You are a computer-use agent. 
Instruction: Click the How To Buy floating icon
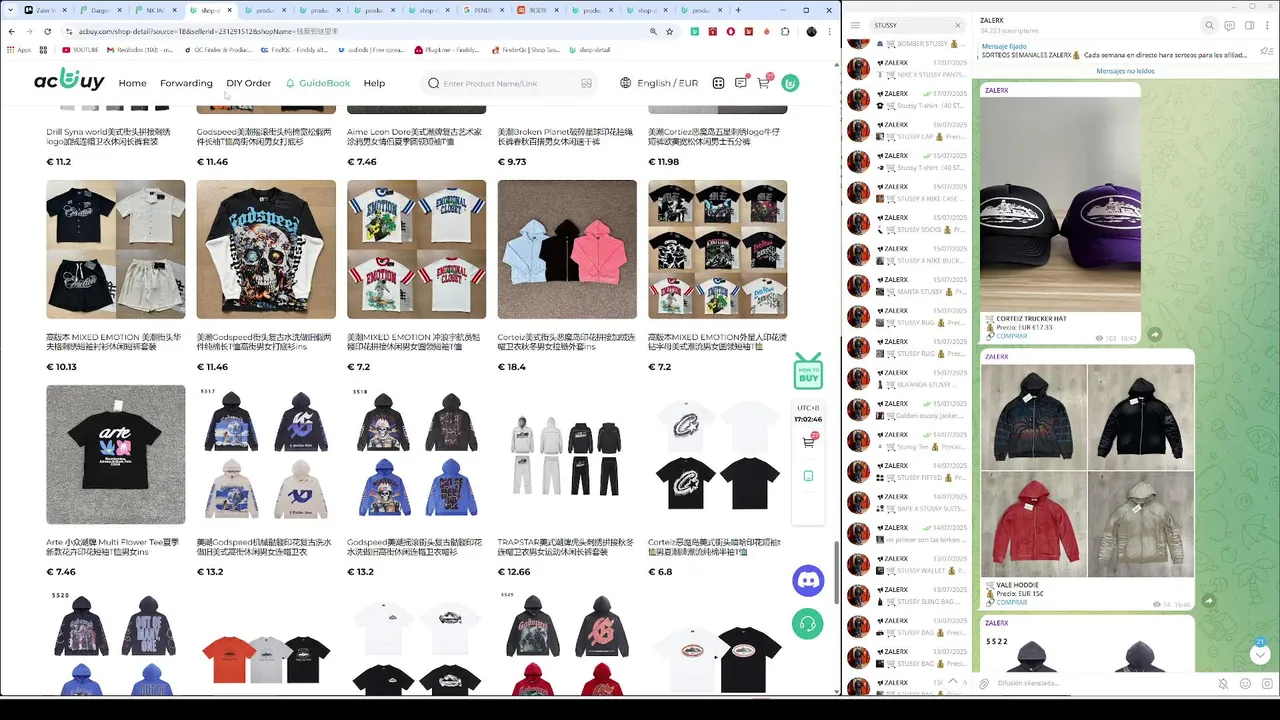click(x=807, y=371)
